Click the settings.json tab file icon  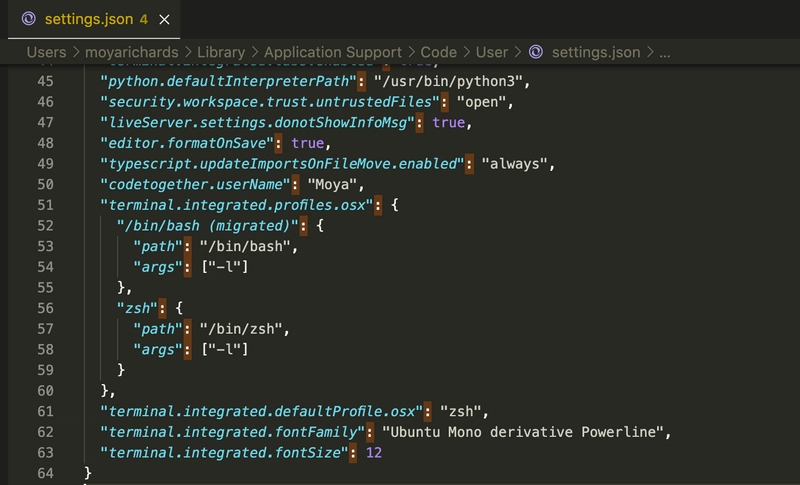[29, 19]
